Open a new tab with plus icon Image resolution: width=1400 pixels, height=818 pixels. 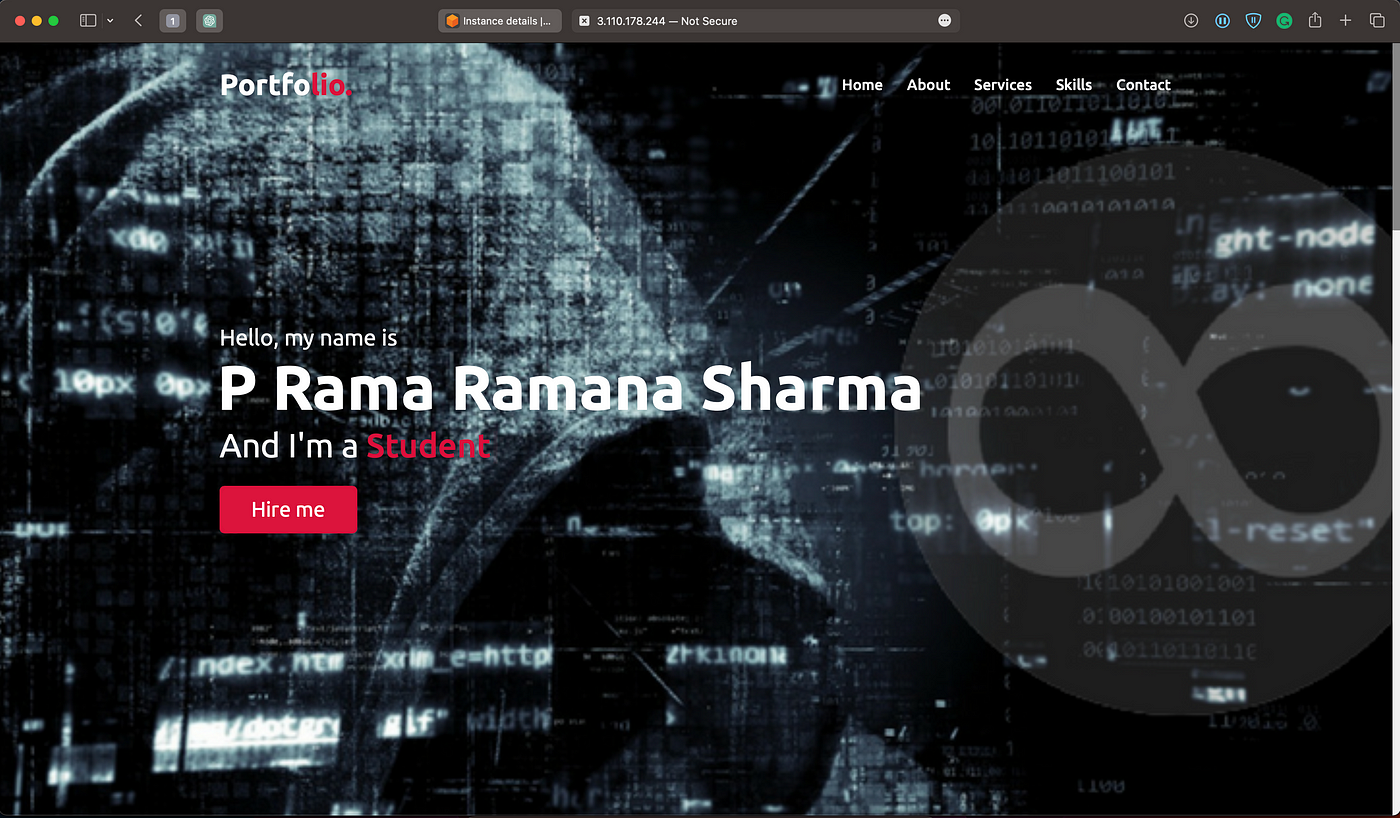click(x=1346, y=21)
